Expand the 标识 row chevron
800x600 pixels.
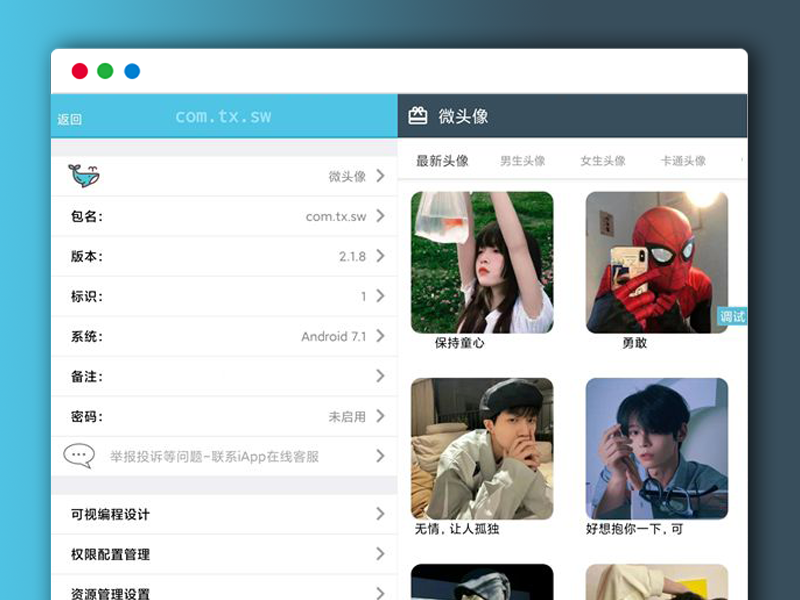[379, 296]
